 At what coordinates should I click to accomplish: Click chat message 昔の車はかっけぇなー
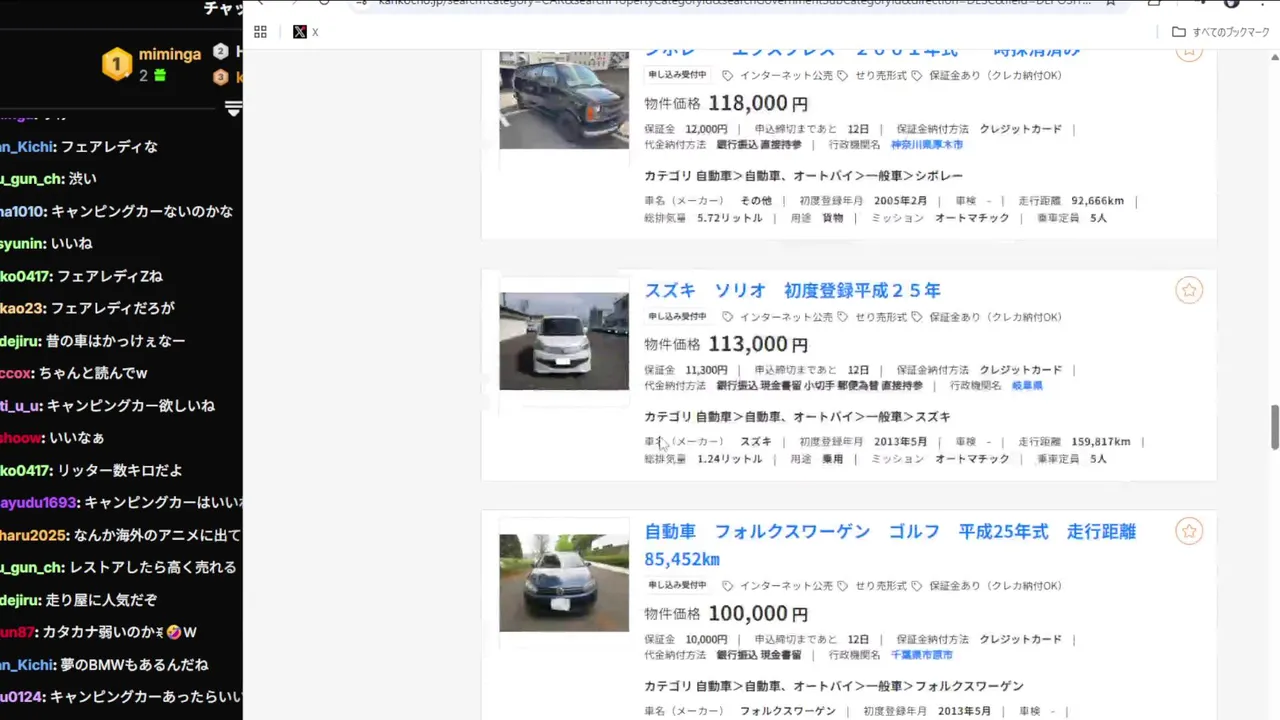click(116, 341)
